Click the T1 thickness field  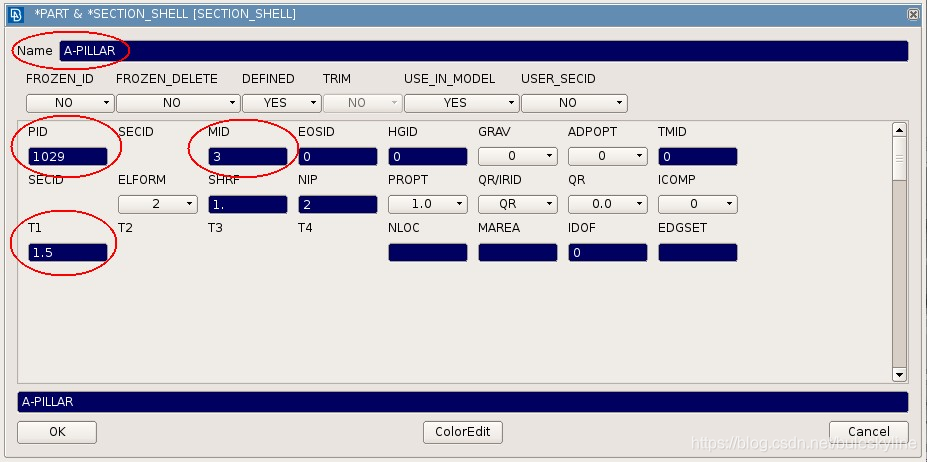pos(68,253)
